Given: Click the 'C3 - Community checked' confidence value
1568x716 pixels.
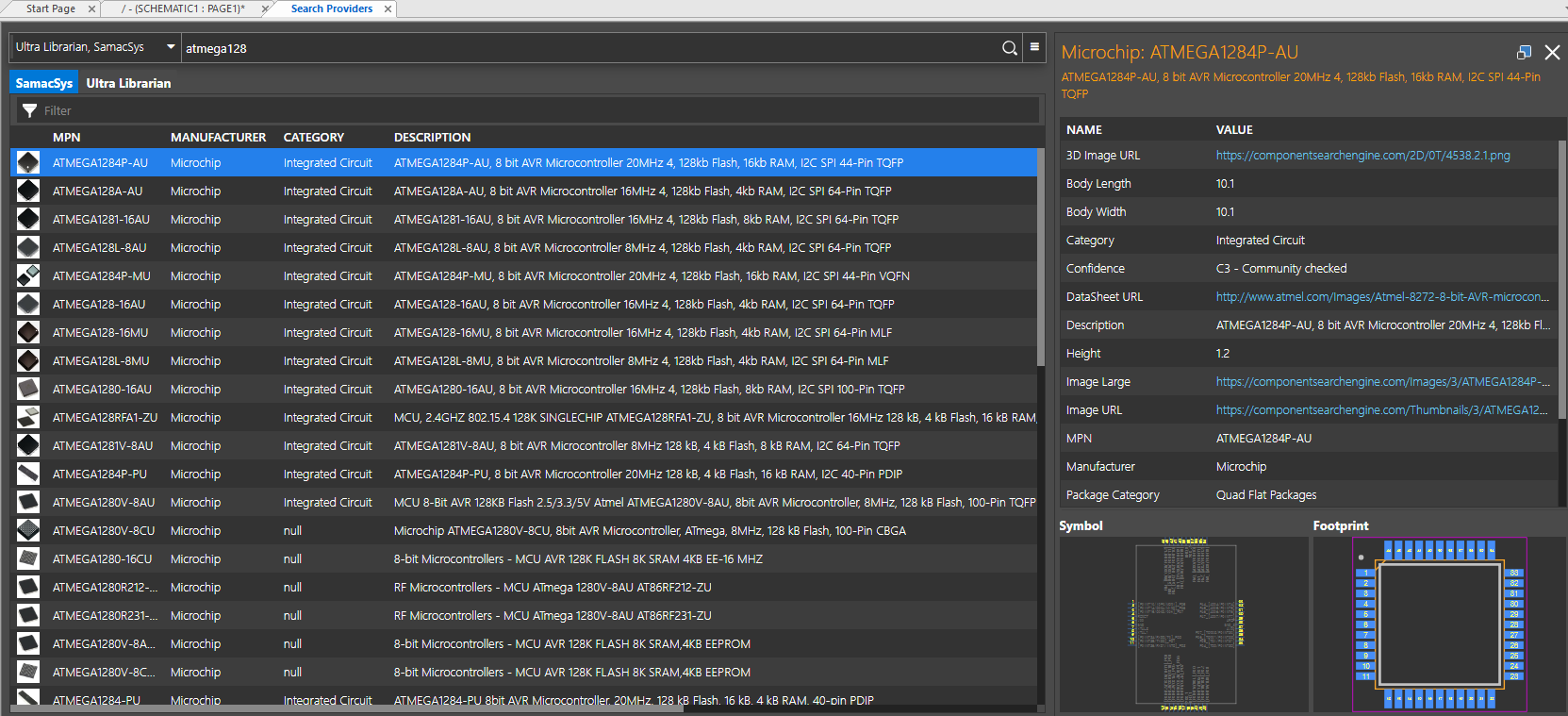Looking at the screenshot, I should pos(1280,269).
